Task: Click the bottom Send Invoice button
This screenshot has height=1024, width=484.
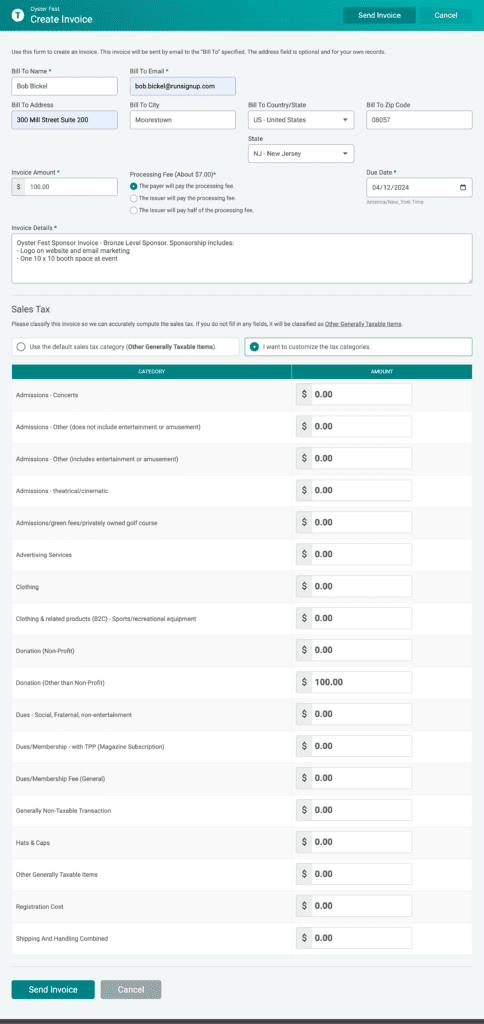Action: pos(53,989)
